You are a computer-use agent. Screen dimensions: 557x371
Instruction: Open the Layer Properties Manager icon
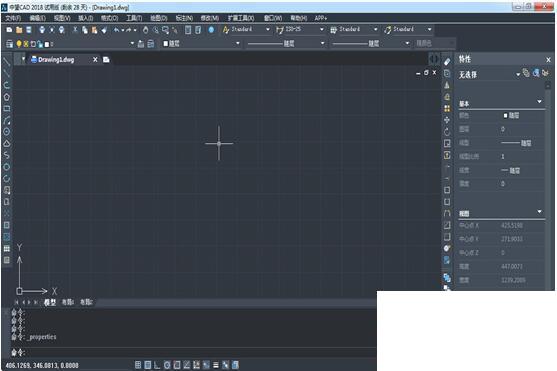[x=9, y=44]
